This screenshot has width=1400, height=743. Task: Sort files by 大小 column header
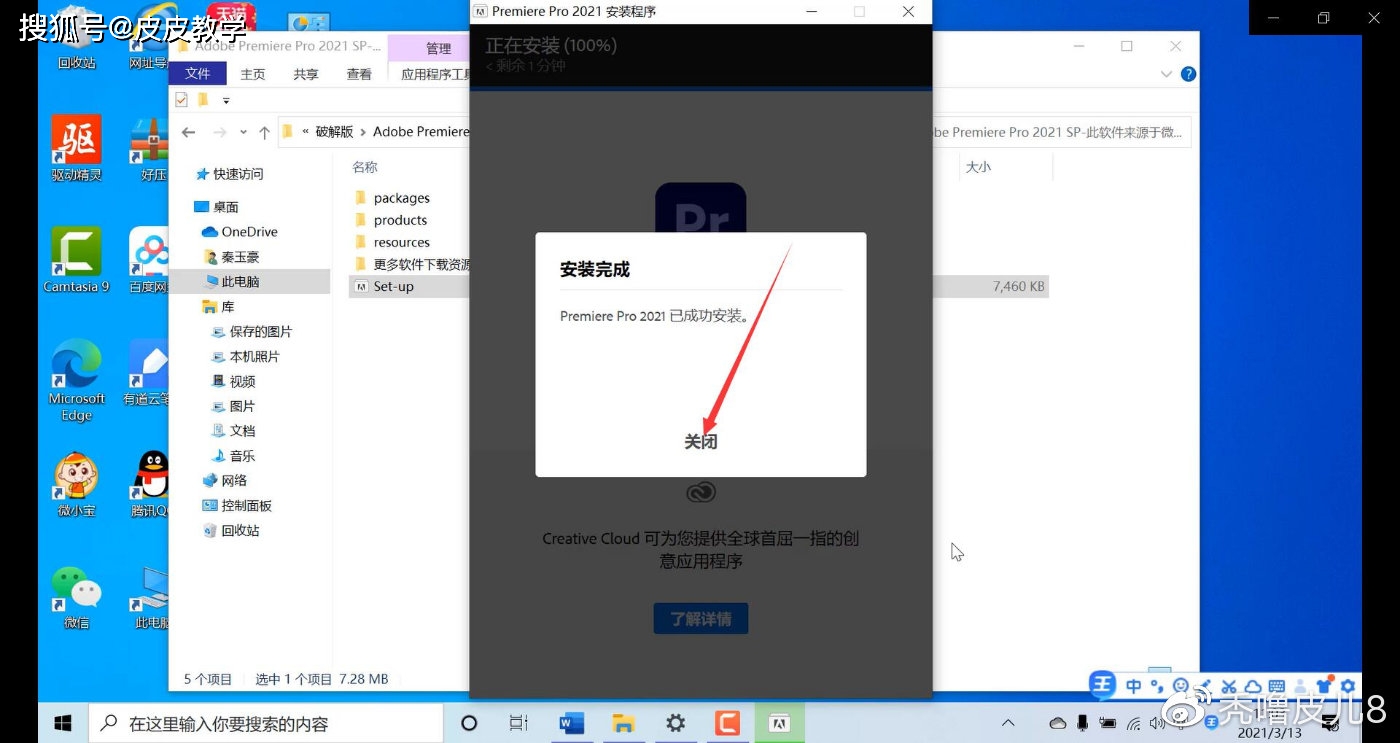pos(978,167)
